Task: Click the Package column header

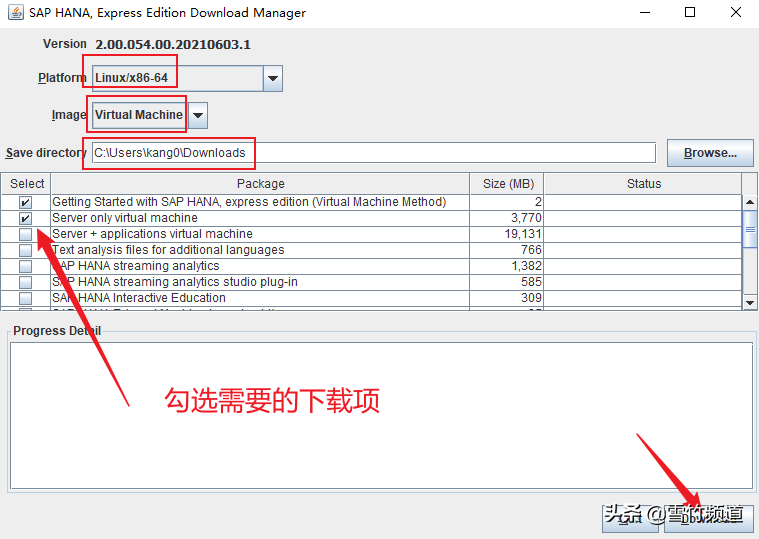Action: coord(260,184)
